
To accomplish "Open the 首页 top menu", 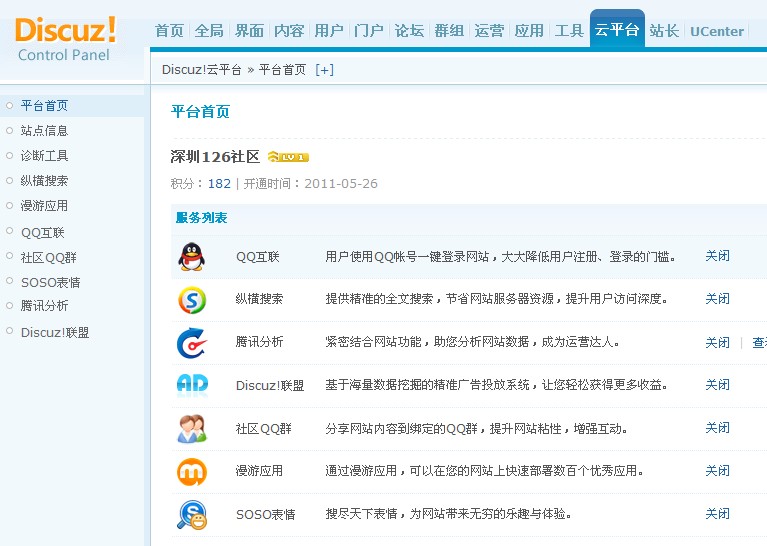I will [x=169, y=31].
